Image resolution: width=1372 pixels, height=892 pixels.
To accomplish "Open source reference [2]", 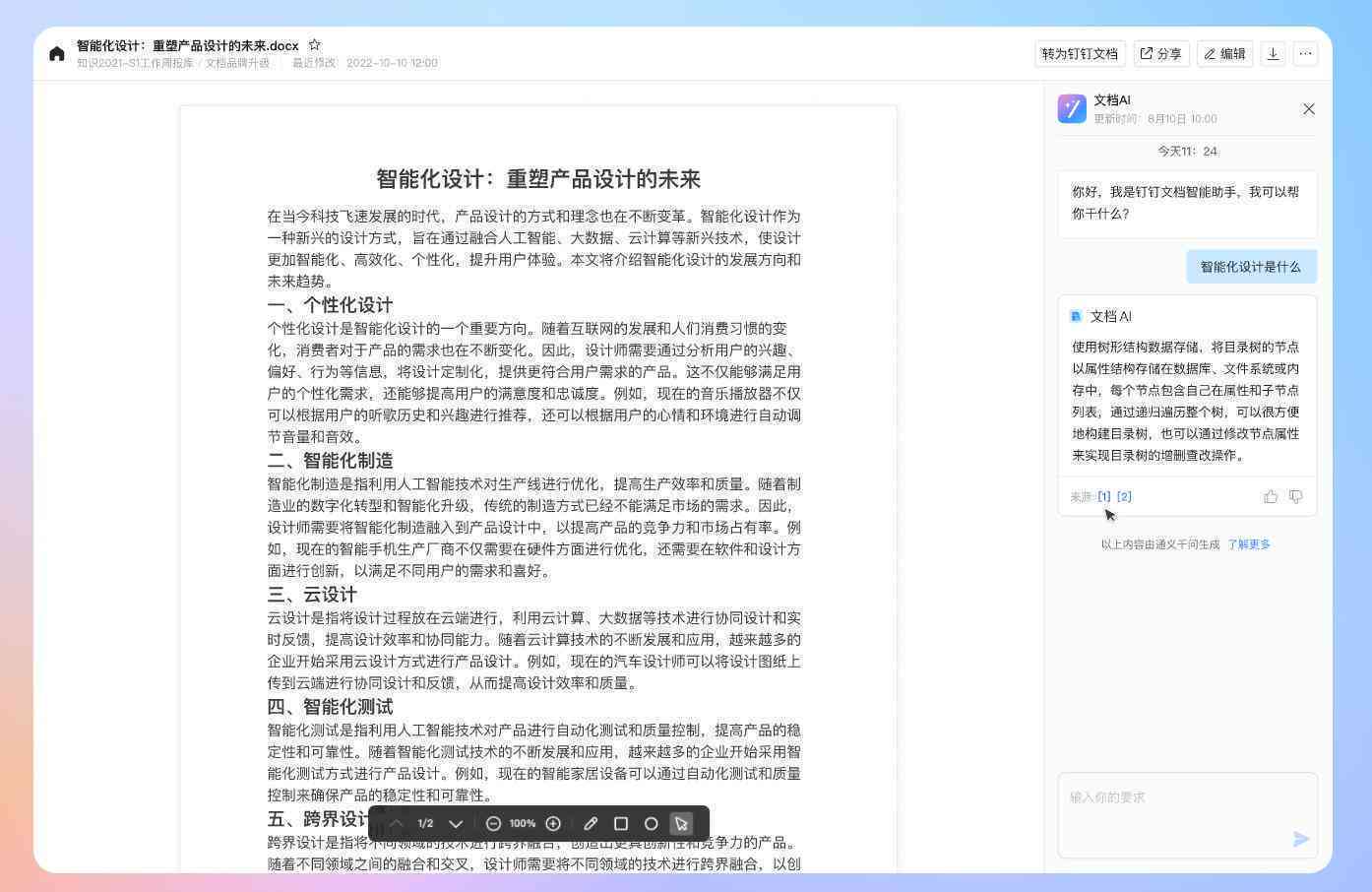I will [1124, 497].
